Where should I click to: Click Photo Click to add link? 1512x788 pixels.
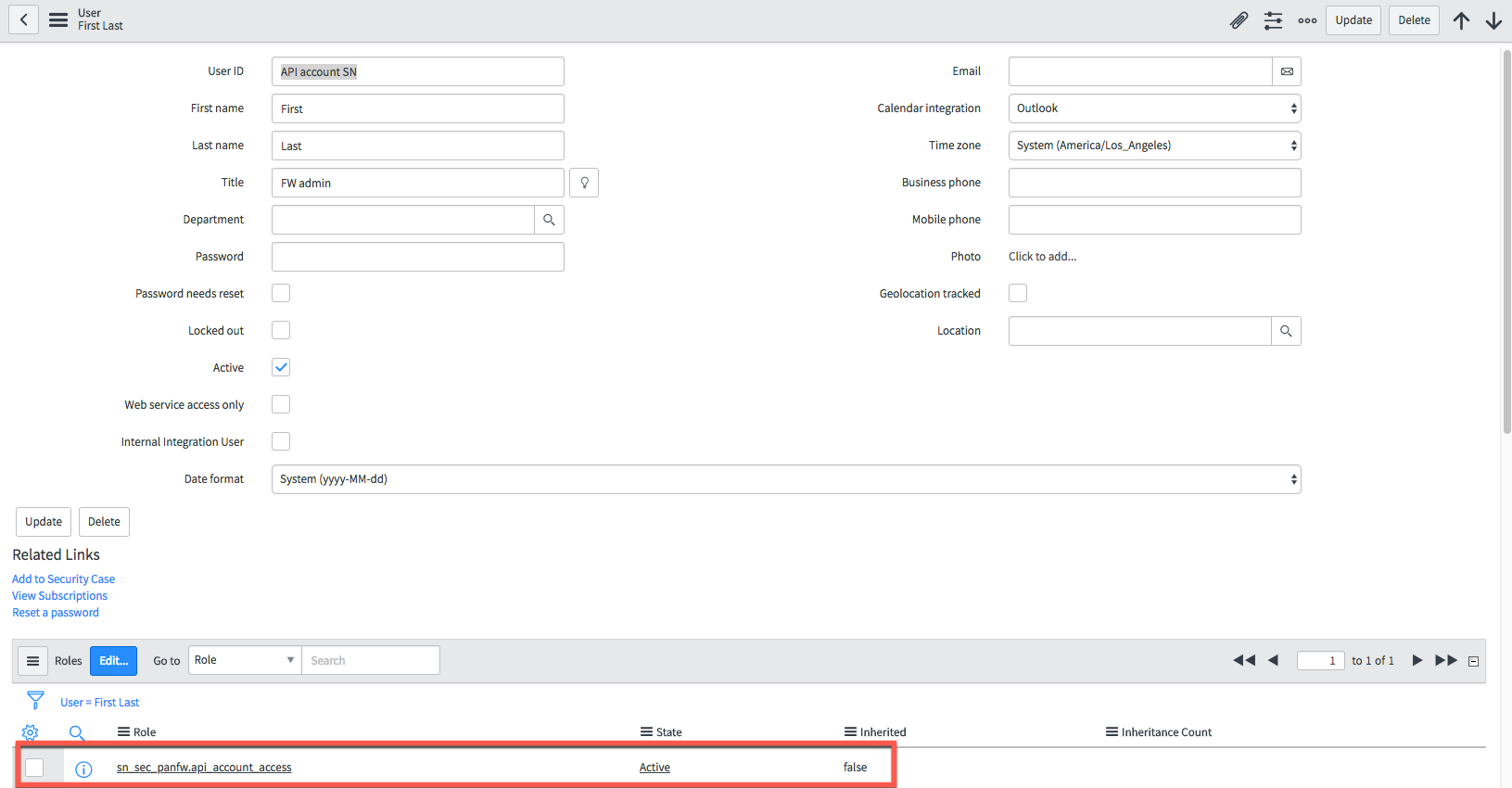1043,257
